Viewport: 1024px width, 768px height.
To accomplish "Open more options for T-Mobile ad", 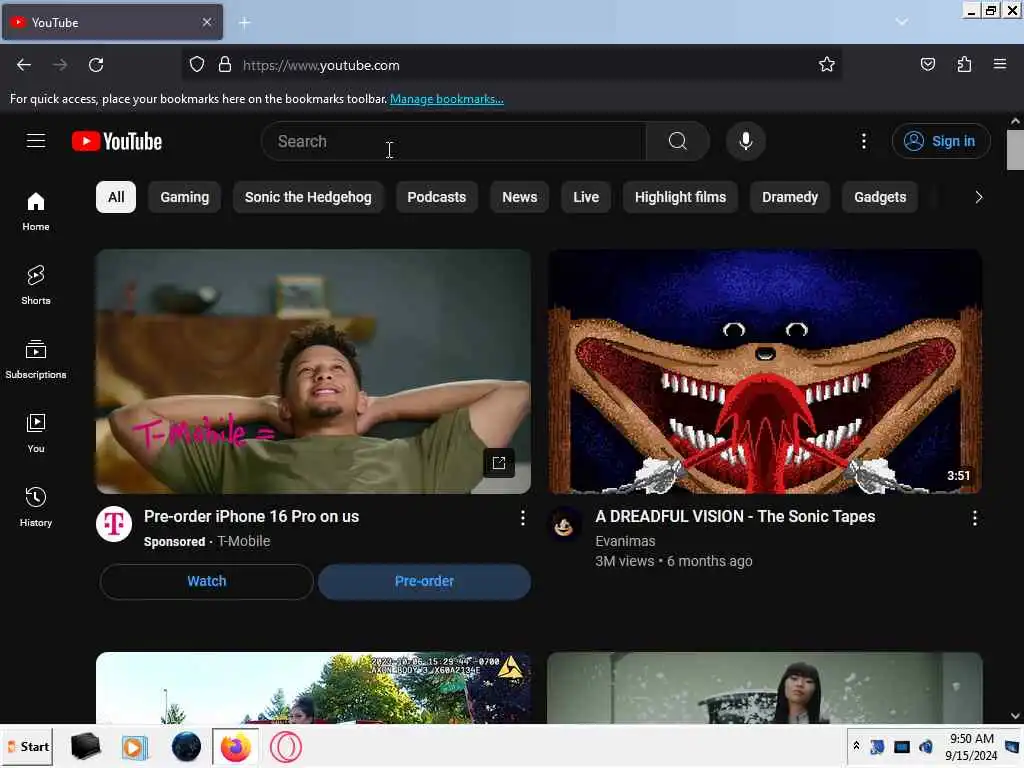I will coord(522,519).
